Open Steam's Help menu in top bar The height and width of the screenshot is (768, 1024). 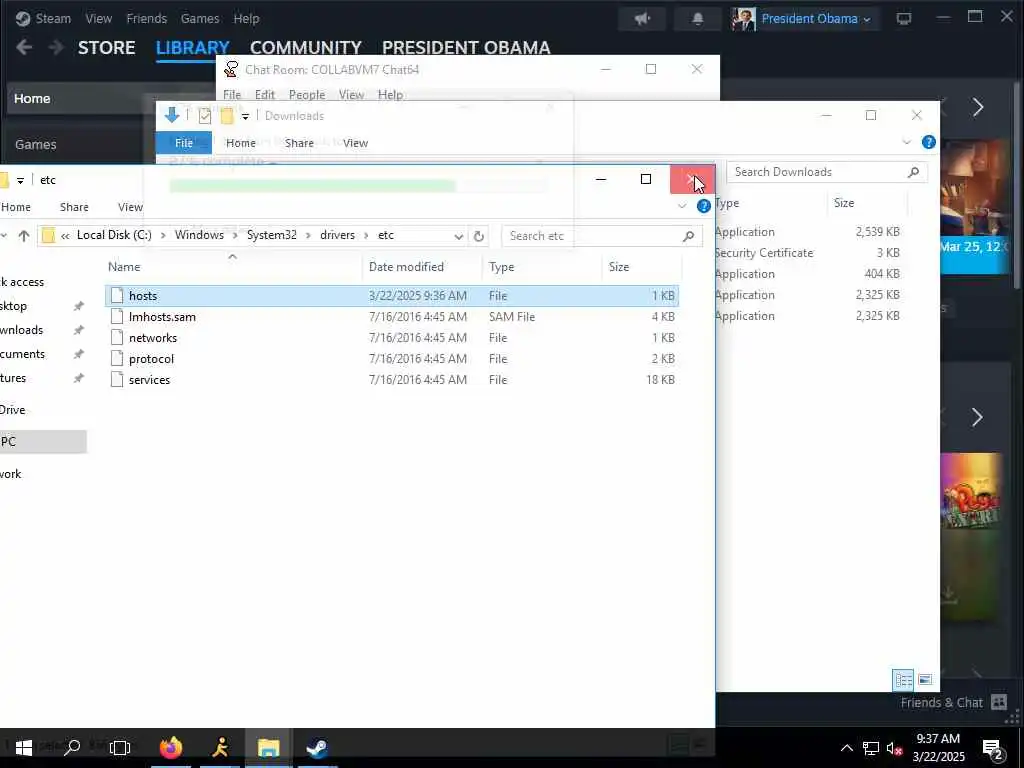pyautogui.click(x=246, y=18)
